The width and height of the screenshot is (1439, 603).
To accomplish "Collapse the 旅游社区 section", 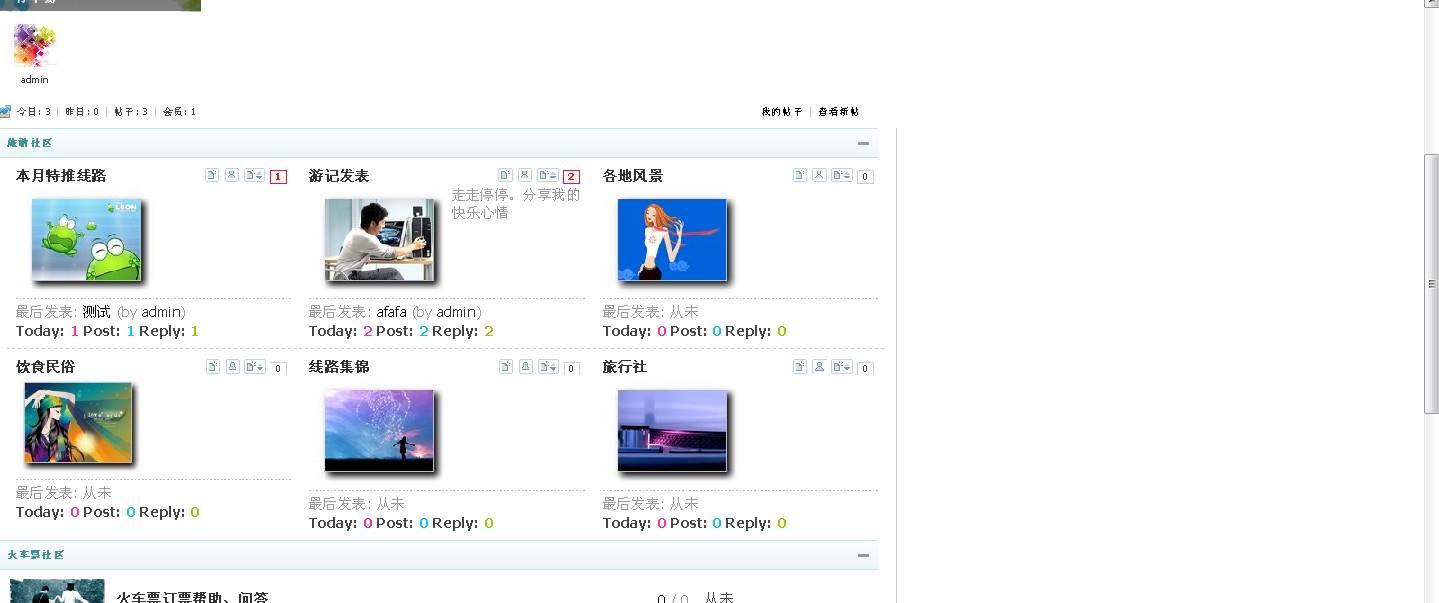I will [x=862, y=143].
